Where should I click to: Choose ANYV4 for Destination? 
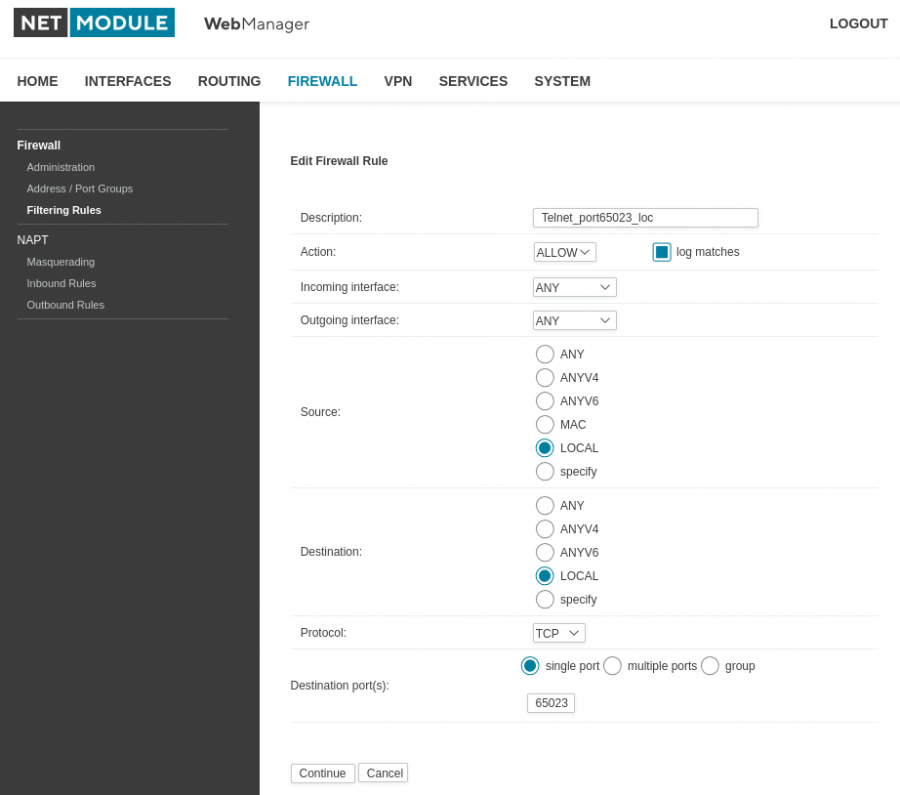(x=544, y=529)
